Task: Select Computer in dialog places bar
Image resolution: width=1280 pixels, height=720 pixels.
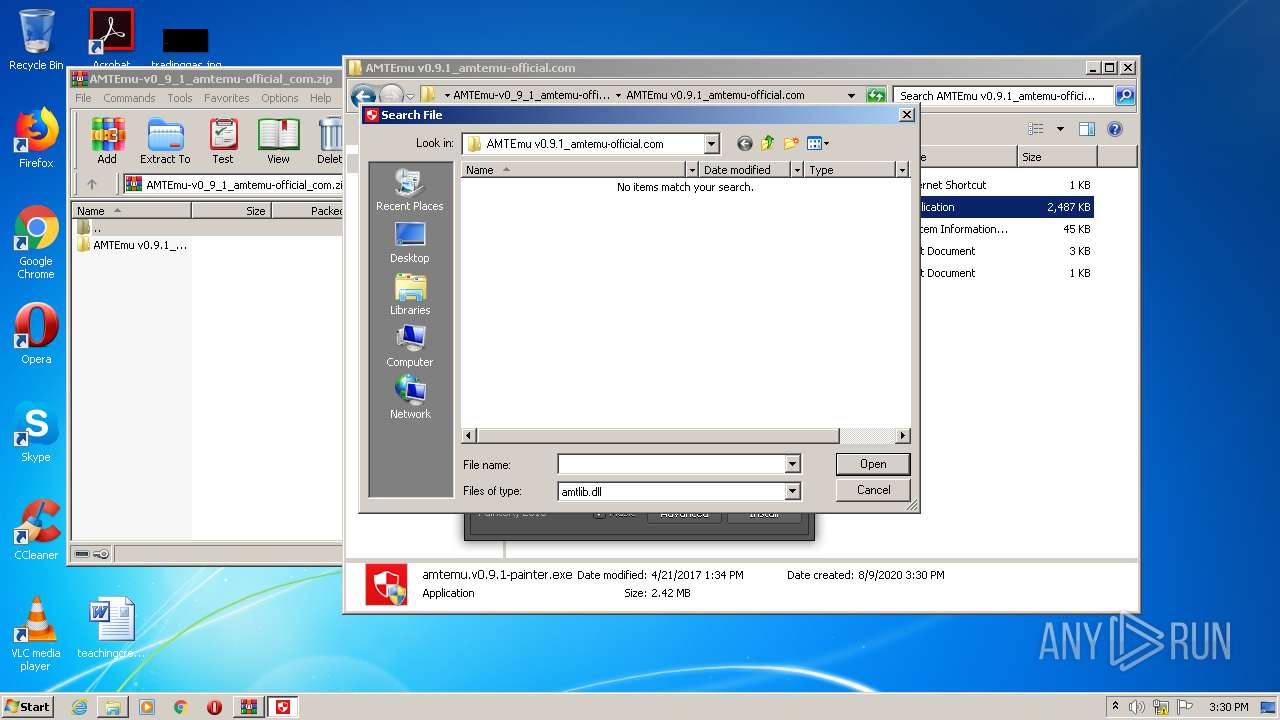Action: point(410,346)
